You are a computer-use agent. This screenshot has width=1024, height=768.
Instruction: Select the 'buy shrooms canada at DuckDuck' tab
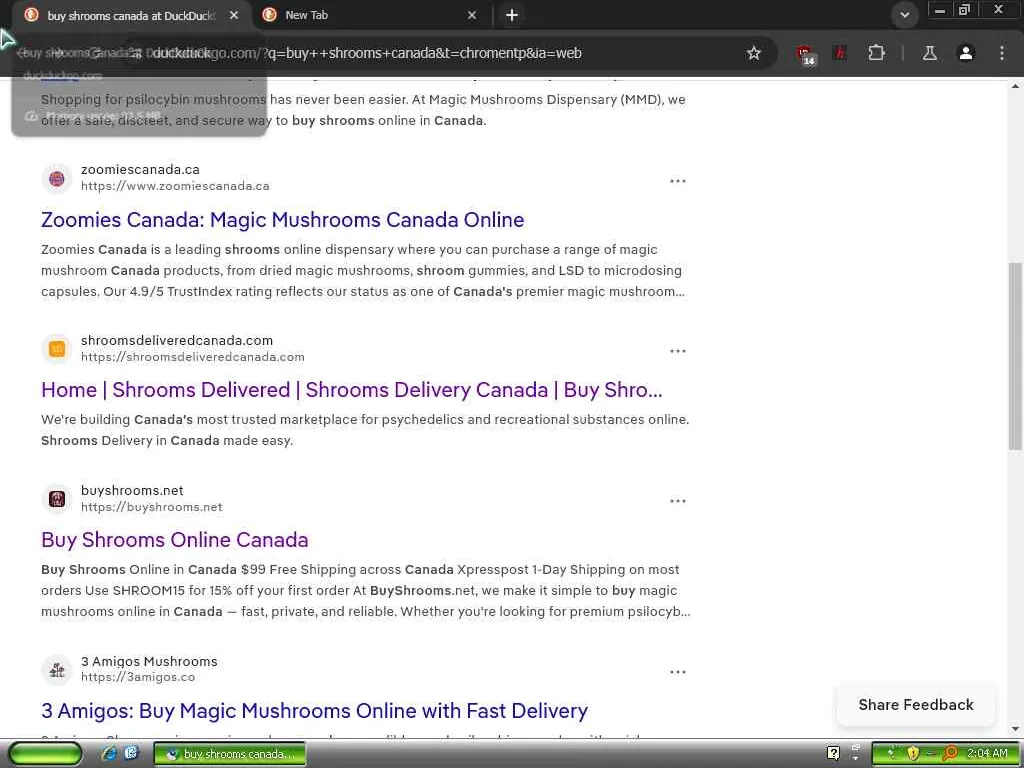[131, 15]
